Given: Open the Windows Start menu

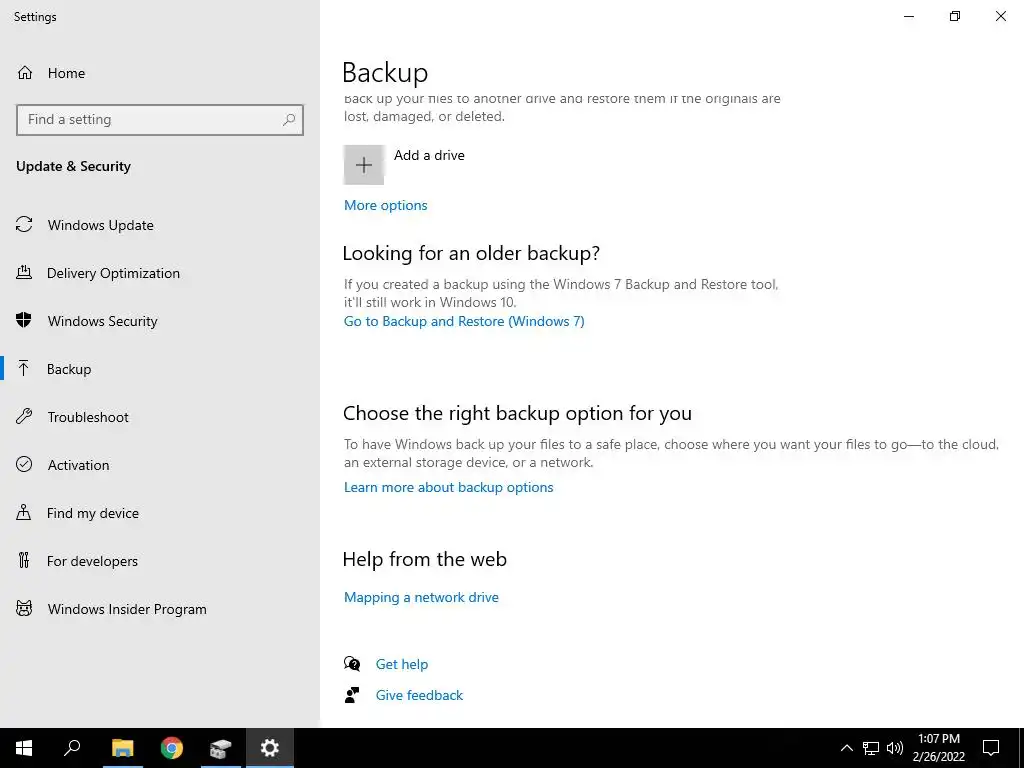Looking at the screenshot, I should [x=24, y=748].
